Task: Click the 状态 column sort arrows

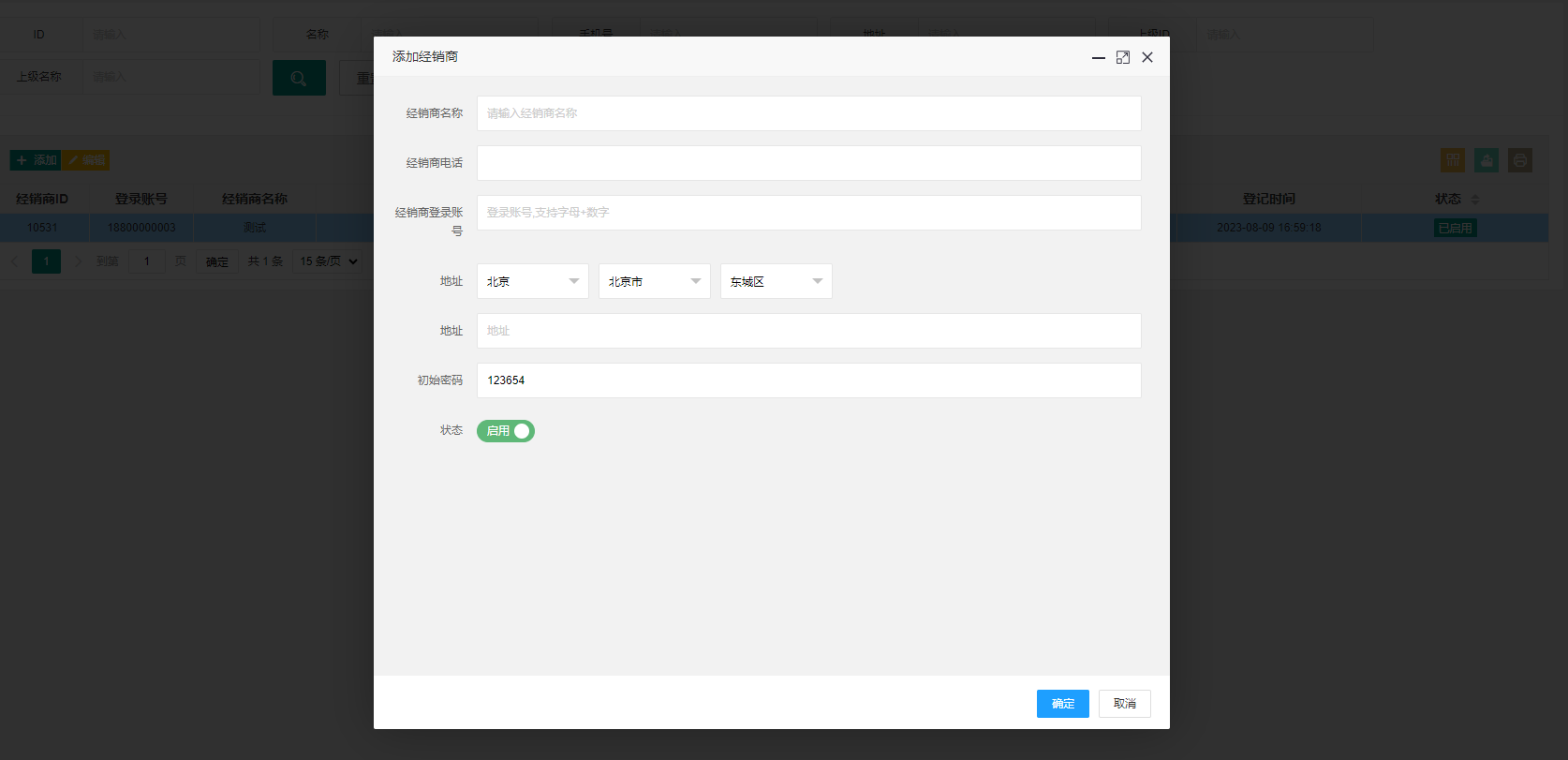Action: 1475,200
